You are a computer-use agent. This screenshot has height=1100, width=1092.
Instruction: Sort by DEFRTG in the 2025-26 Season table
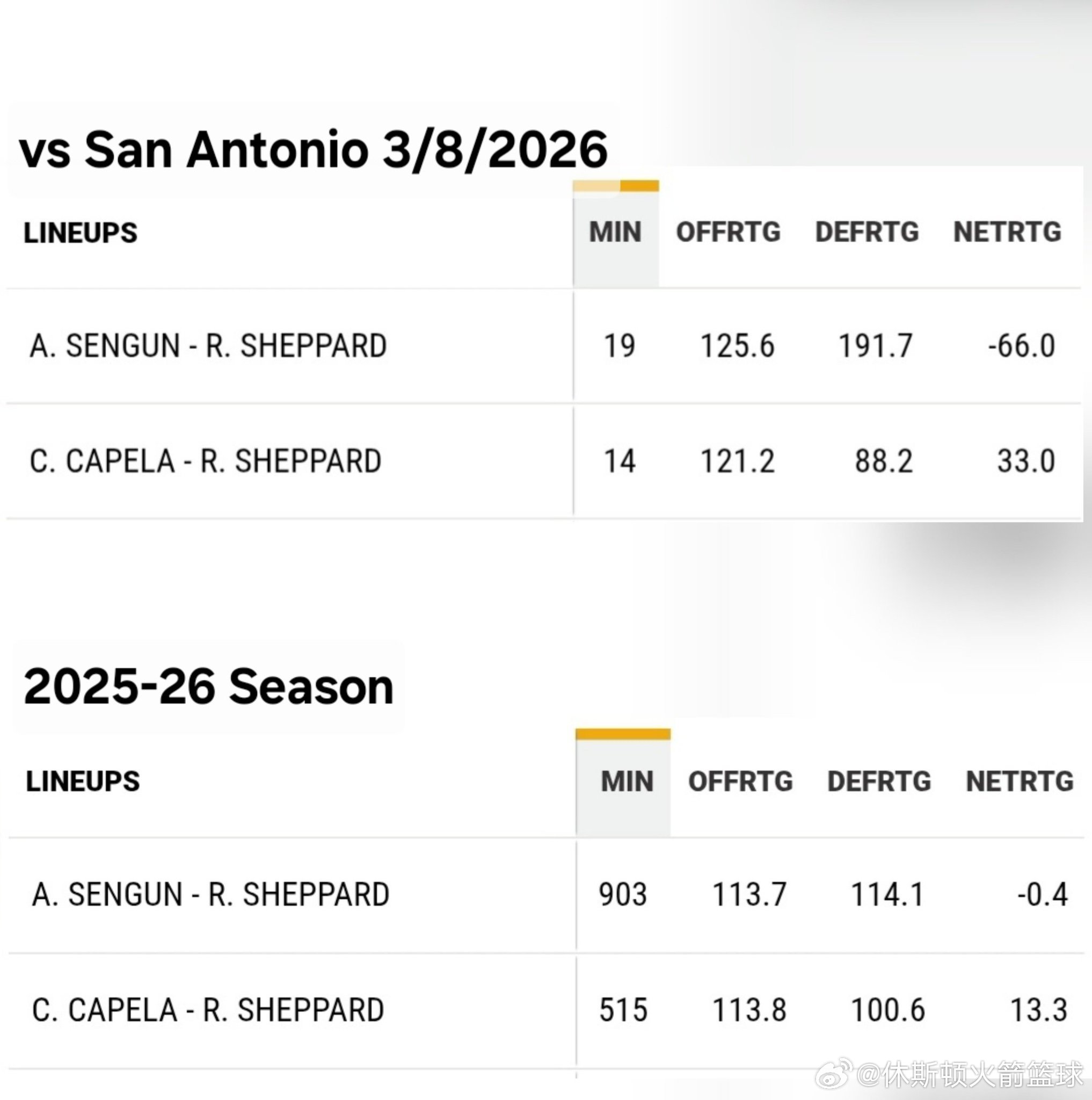point(879,781)
